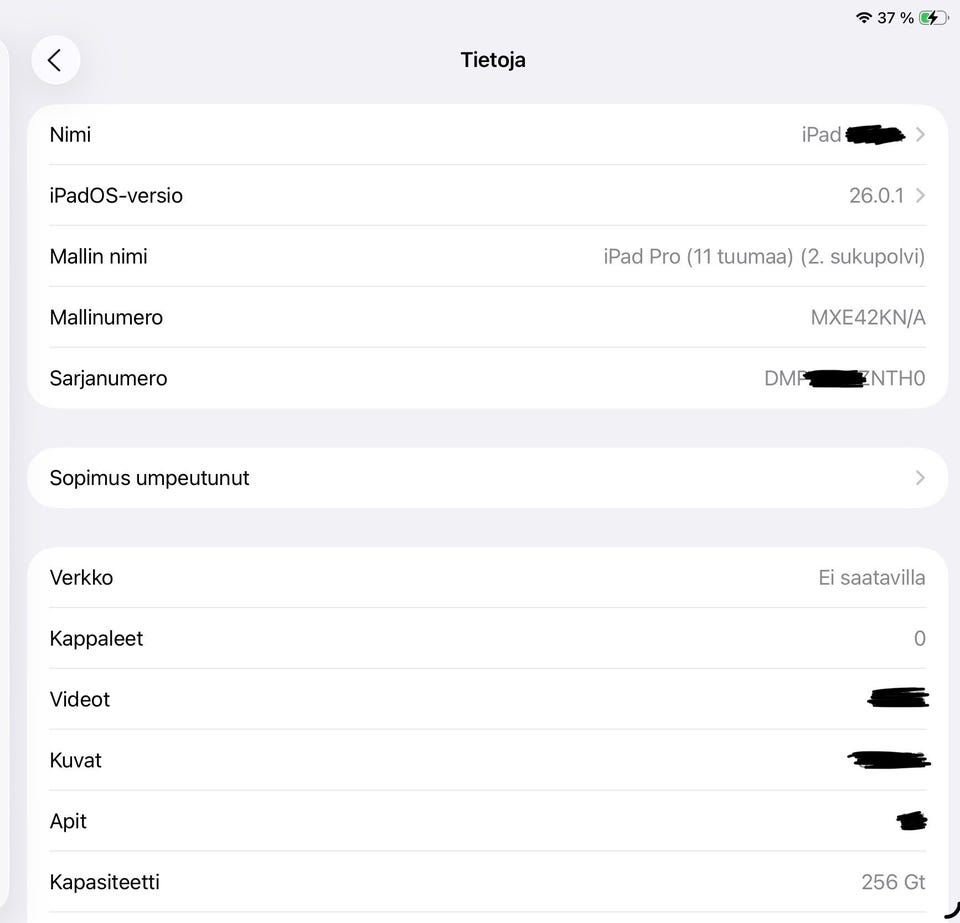
Task: Tap the Sarjanumero serial value
Action: (x=844, y=379)
